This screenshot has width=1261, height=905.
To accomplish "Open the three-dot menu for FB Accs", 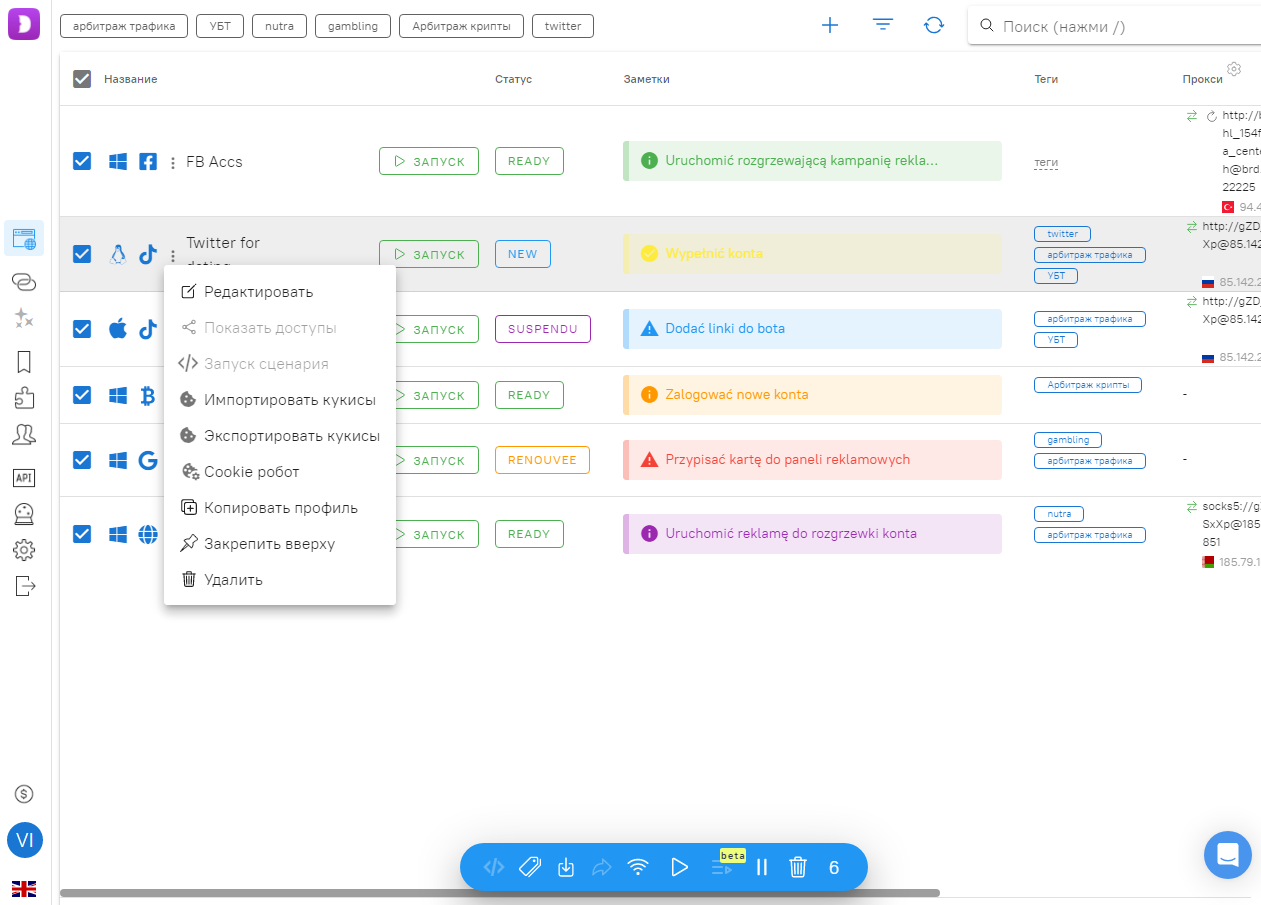I will 173,162.
